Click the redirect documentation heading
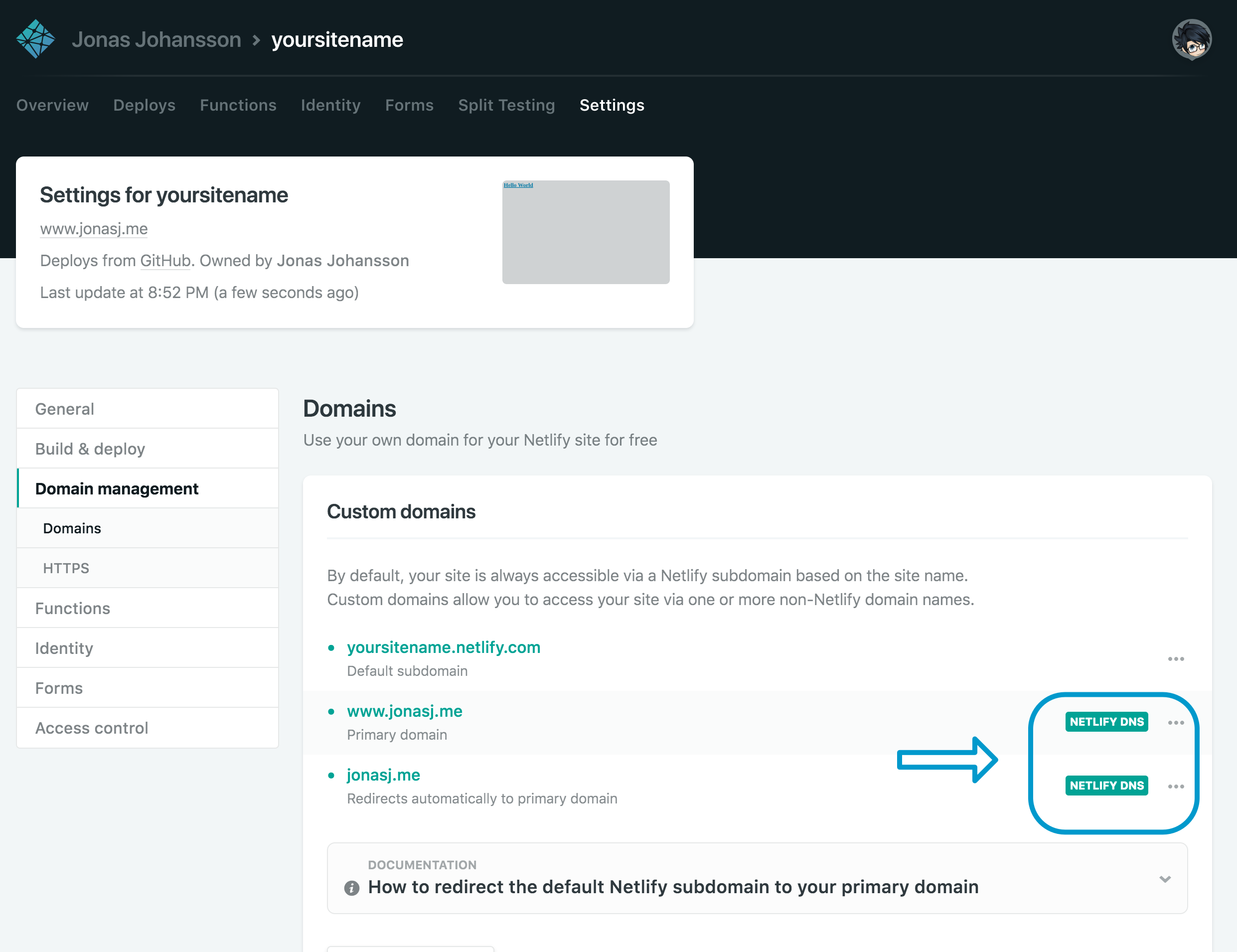Image resolution: width=1237 pixels, height=952 pixels. (673, 887)
